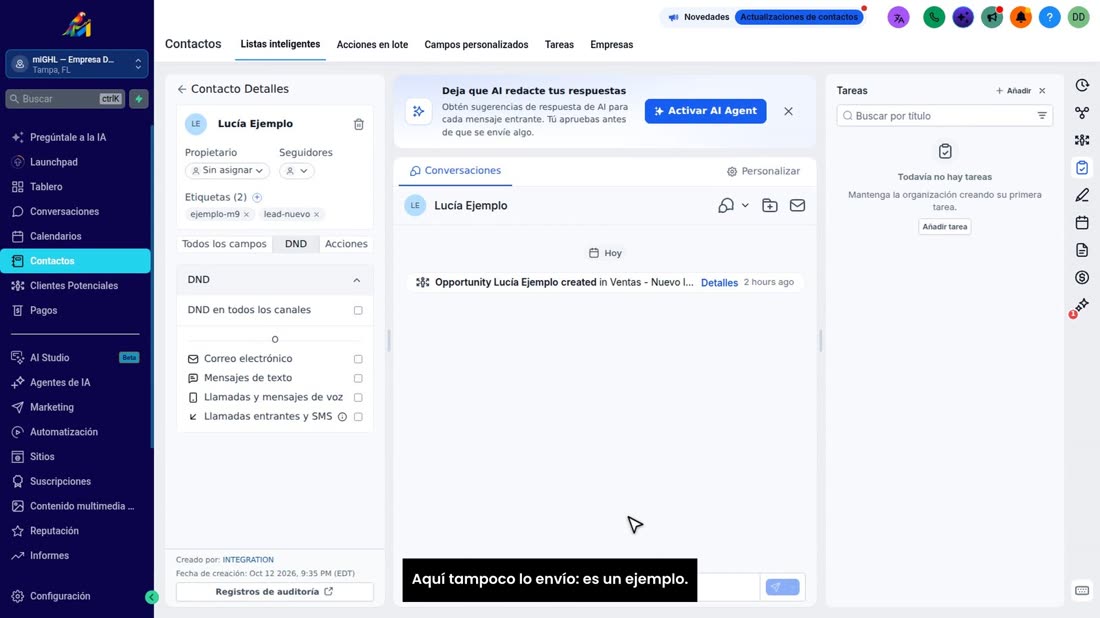
Task: Dismiss the AI suggestion banner
Action: (x=788, y=112)
